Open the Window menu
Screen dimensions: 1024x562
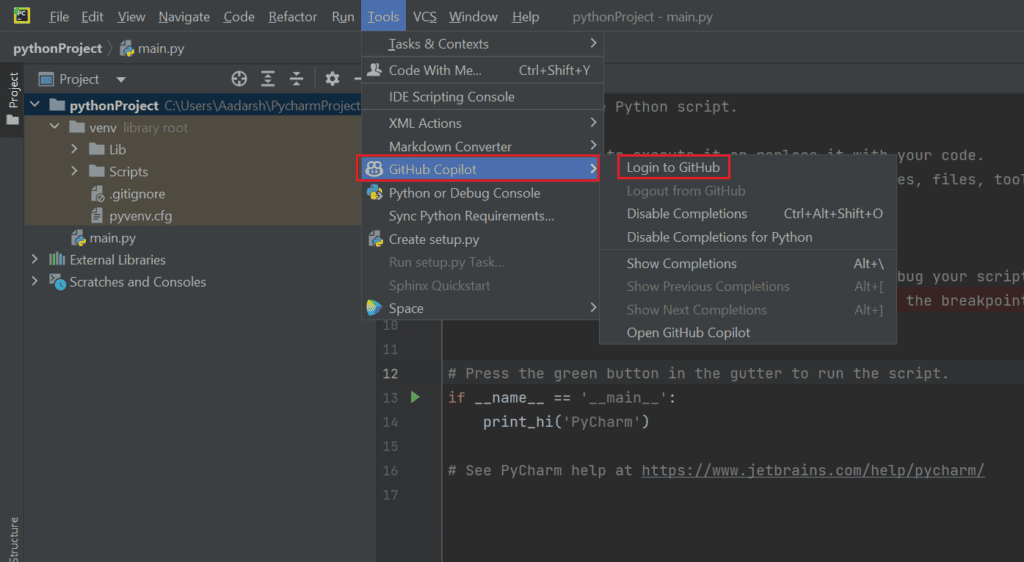[x=473, y=16]
